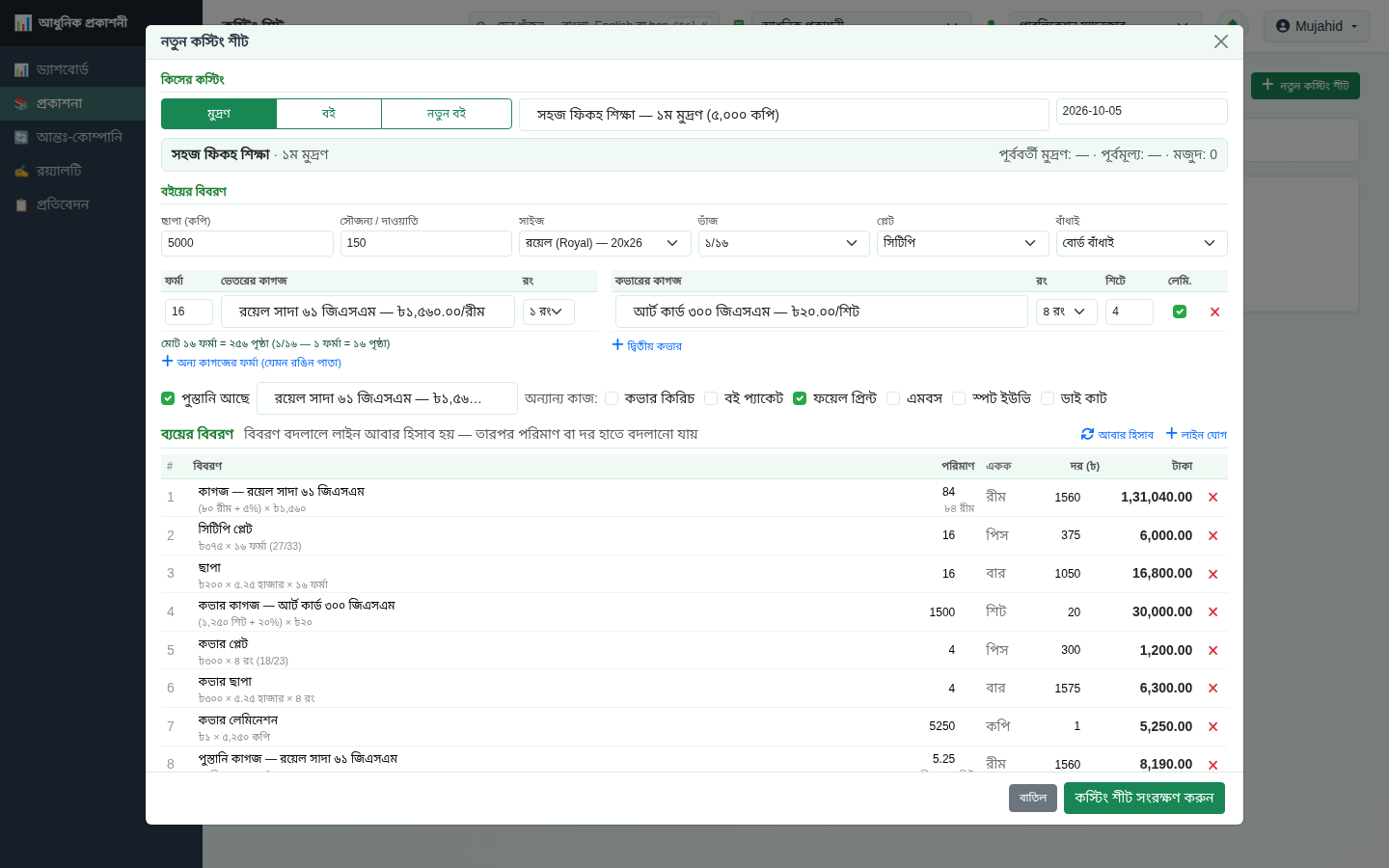The height and width of the screenshot is (868, 1389).
Task: Remove the কভার কাগজ — আর্ট কার্ড line
Action: click(x=1212, y=612)
